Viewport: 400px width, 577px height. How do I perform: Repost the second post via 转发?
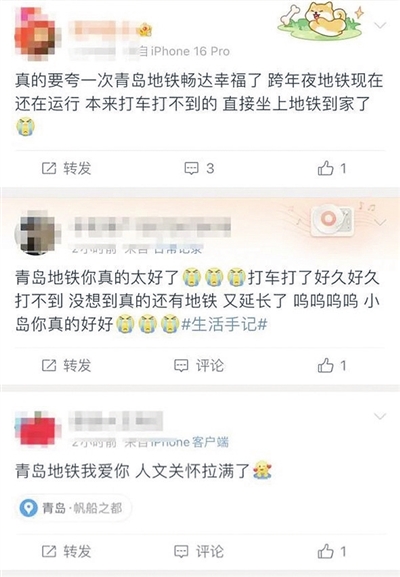(x=66, y=365)
